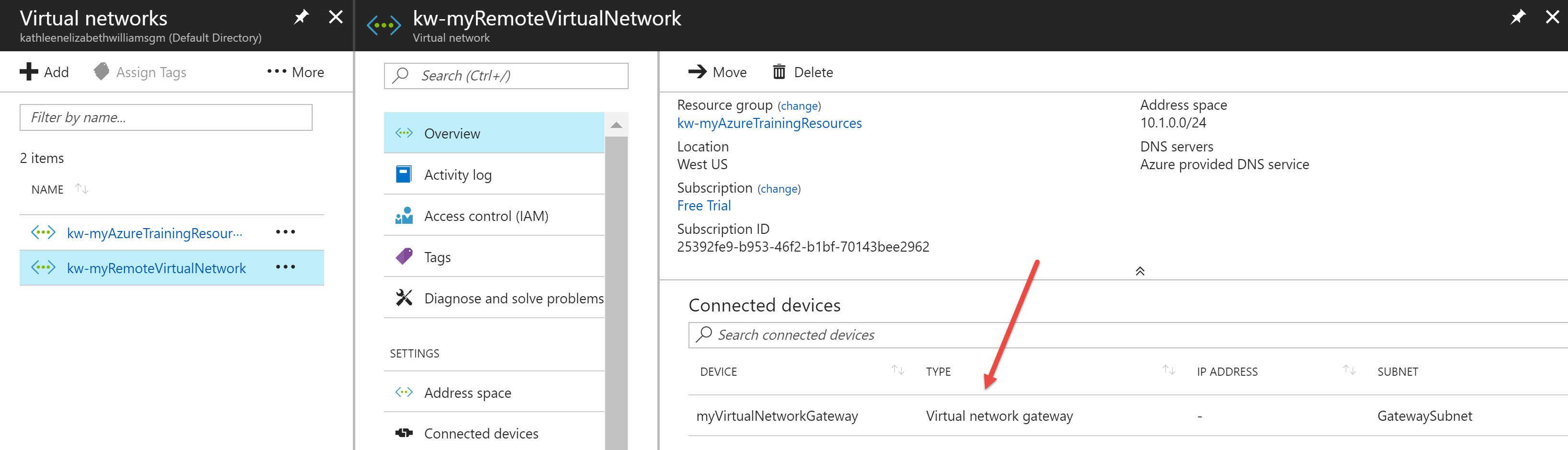Image resolution: width=1568 pixels, height=450 pixels.
Task: Close the kw-myRemoteVirtualNetwork blade
Action: (x=1552, y=17)
